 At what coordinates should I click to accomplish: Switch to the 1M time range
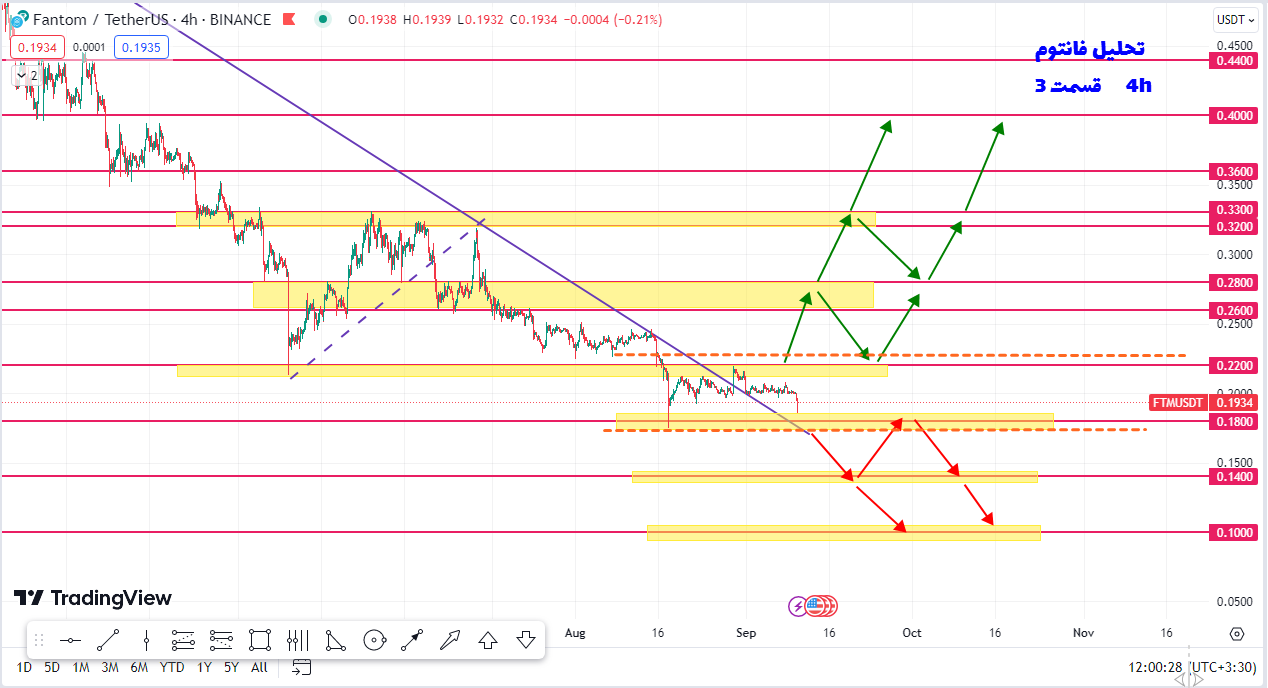point(81,667)
